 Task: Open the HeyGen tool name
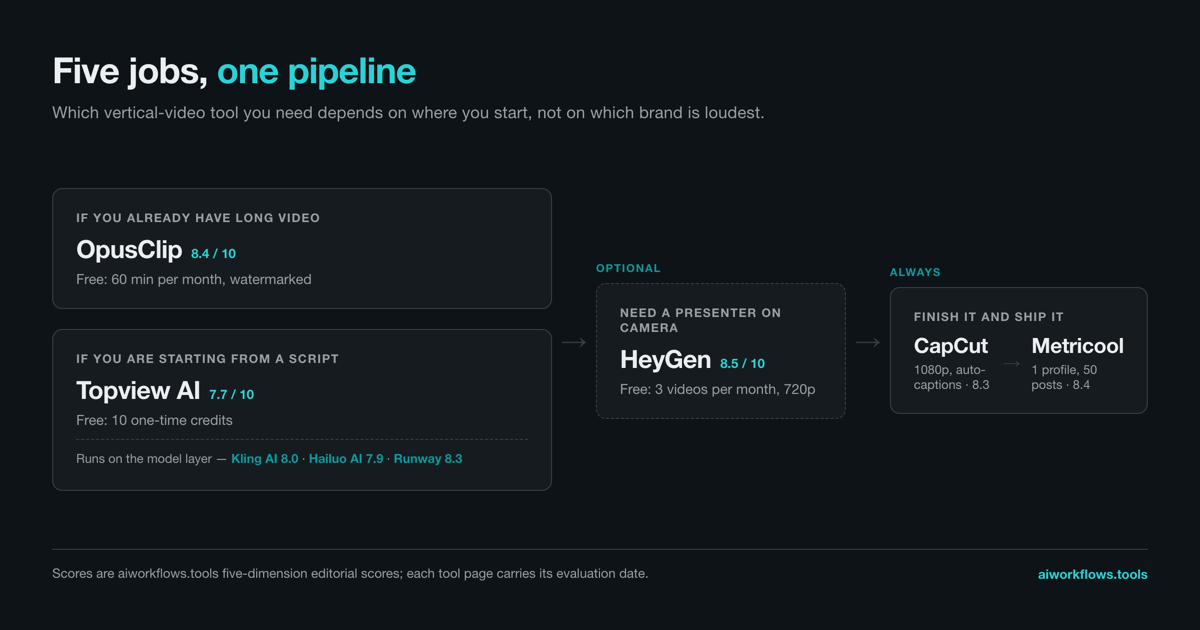665,360
